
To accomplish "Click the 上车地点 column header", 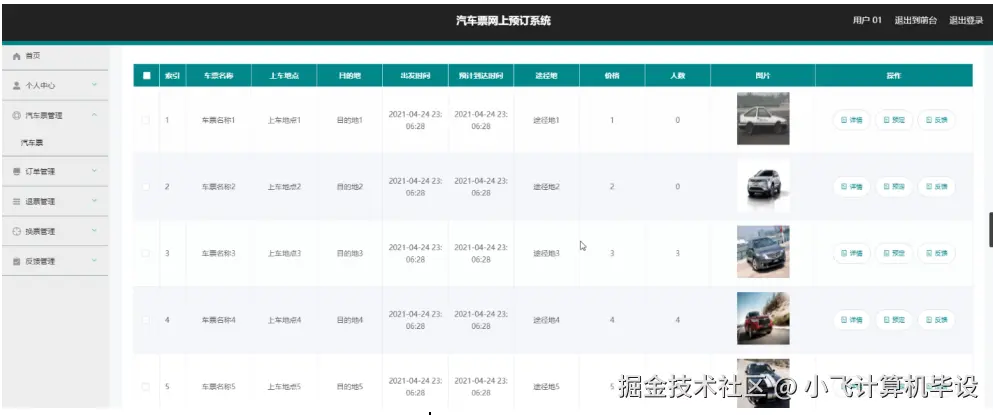I will click(284, 75).
